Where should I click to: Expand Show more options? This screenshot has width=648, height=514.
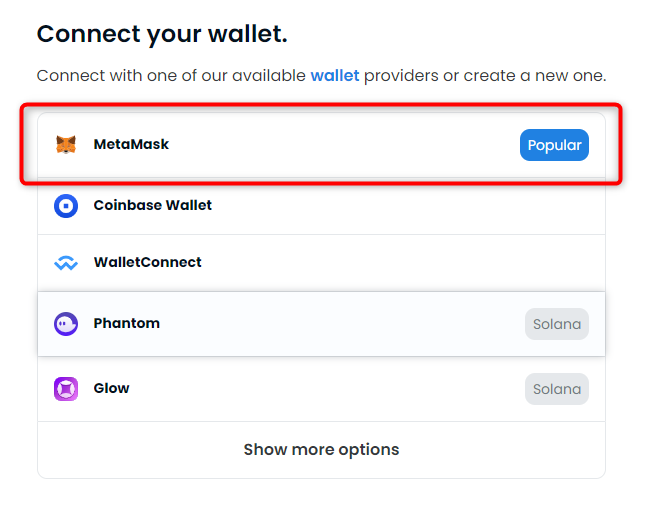pos(322,450)
